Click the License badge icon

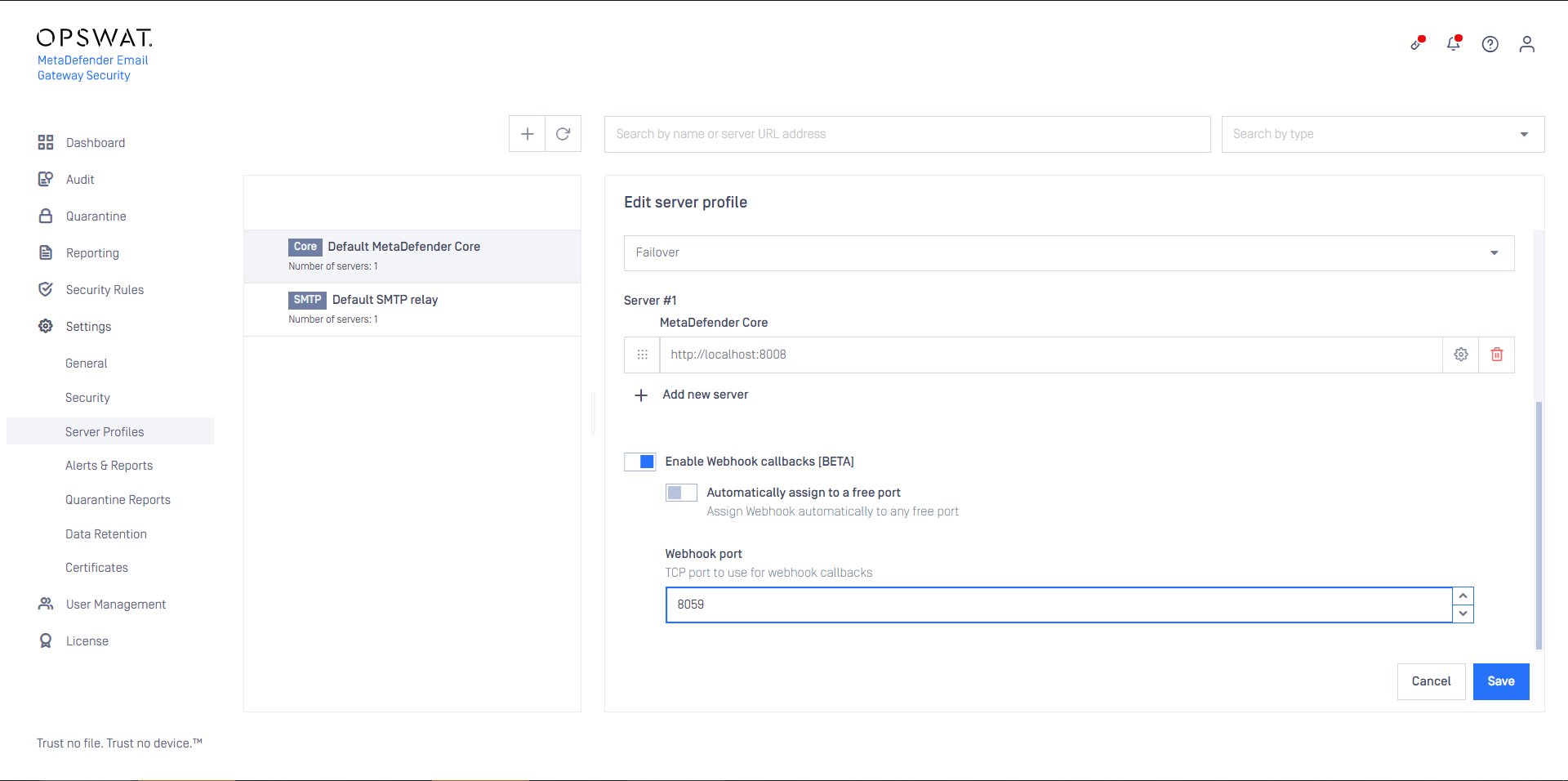click(x=46, y=640)
